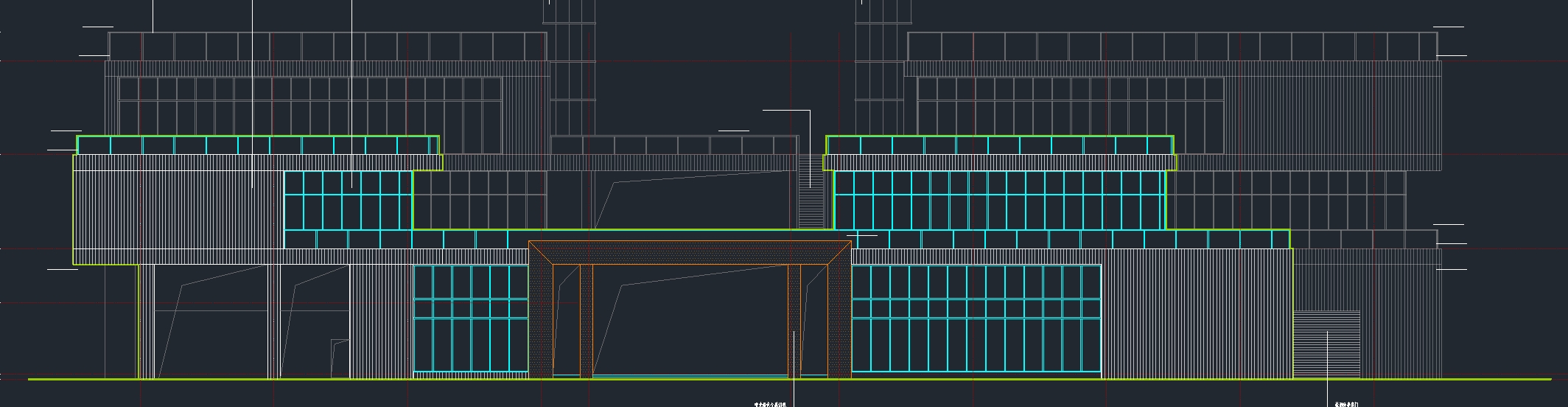1568x407 pixels.
Task: Select the right ground-floor cyan window grid
Action: pos(976,319)
